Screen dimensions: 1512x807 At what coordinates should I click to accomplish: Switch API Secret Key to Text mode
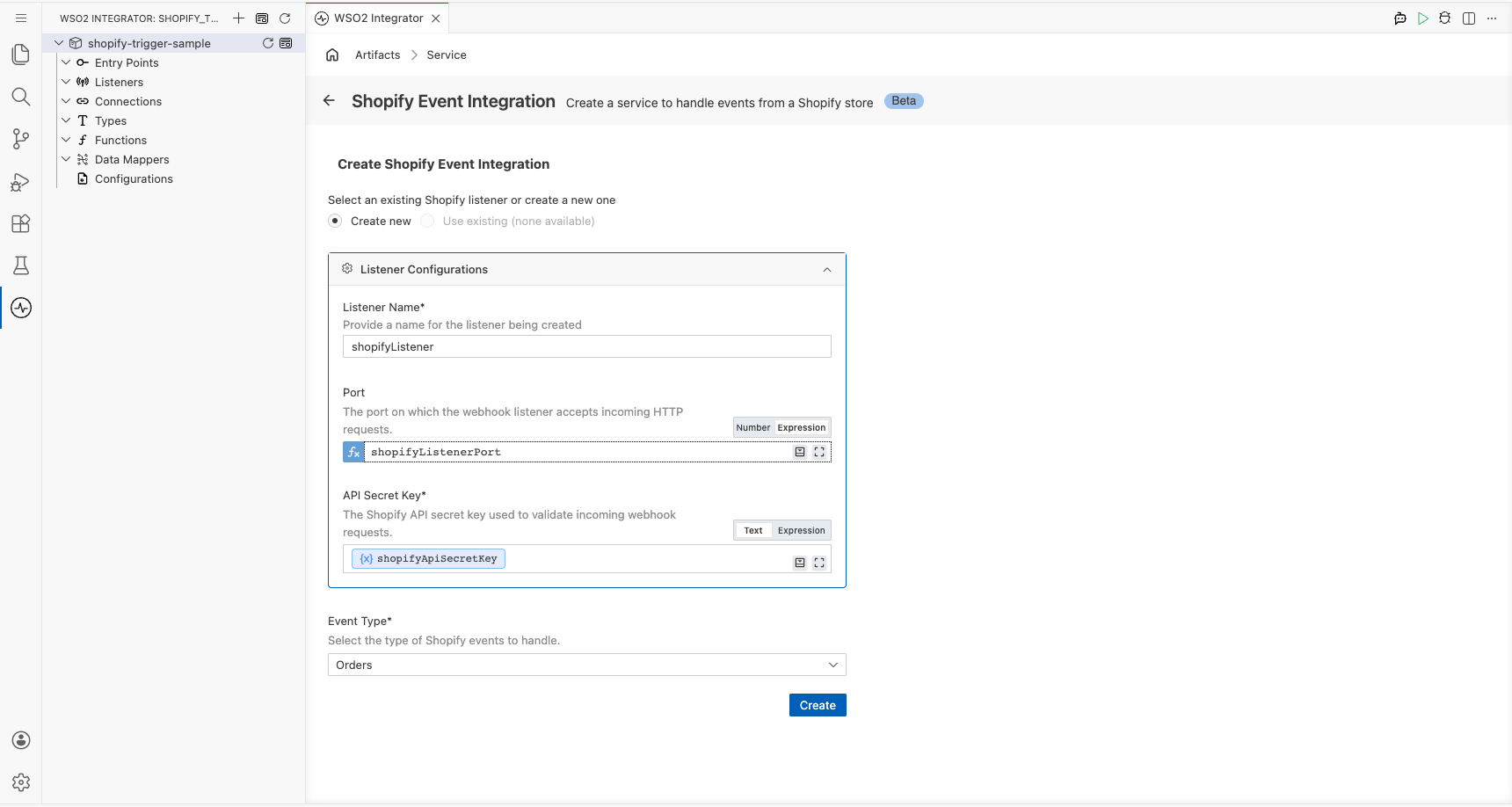[753, 530]
